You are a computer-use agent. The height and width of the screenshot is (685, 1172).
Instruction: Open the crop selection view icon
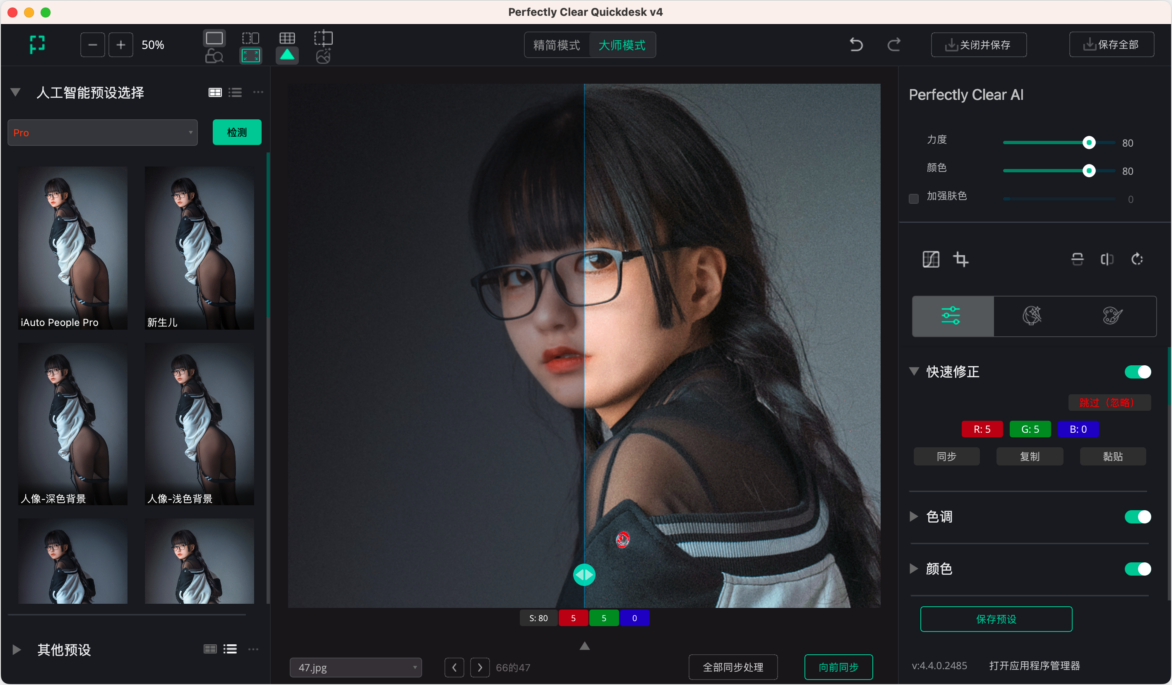[x=324, y=38]
